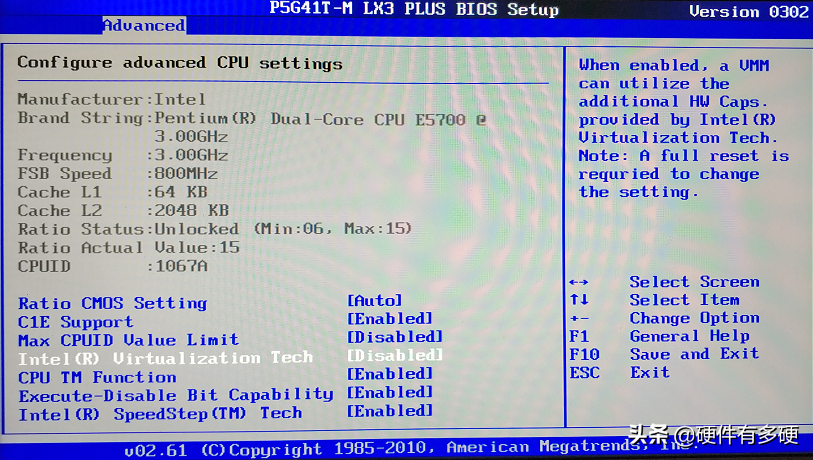Viewport: 813px width, 460px height.
Task: Change SpeedStep Tech [Enabled] value
Action: pos(390,411)
